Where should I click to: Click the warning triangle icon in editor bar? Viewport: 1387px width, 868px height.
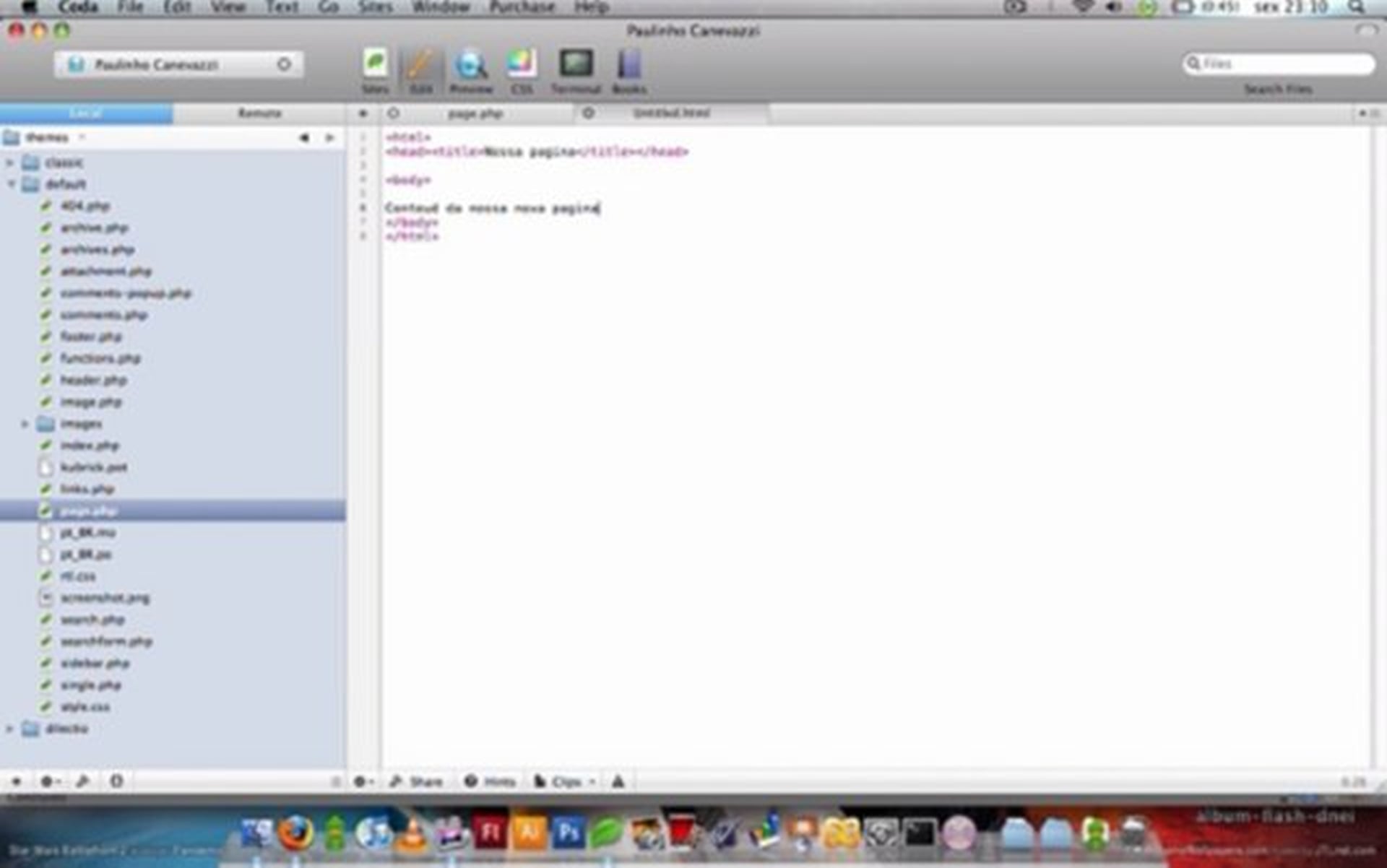618,781
